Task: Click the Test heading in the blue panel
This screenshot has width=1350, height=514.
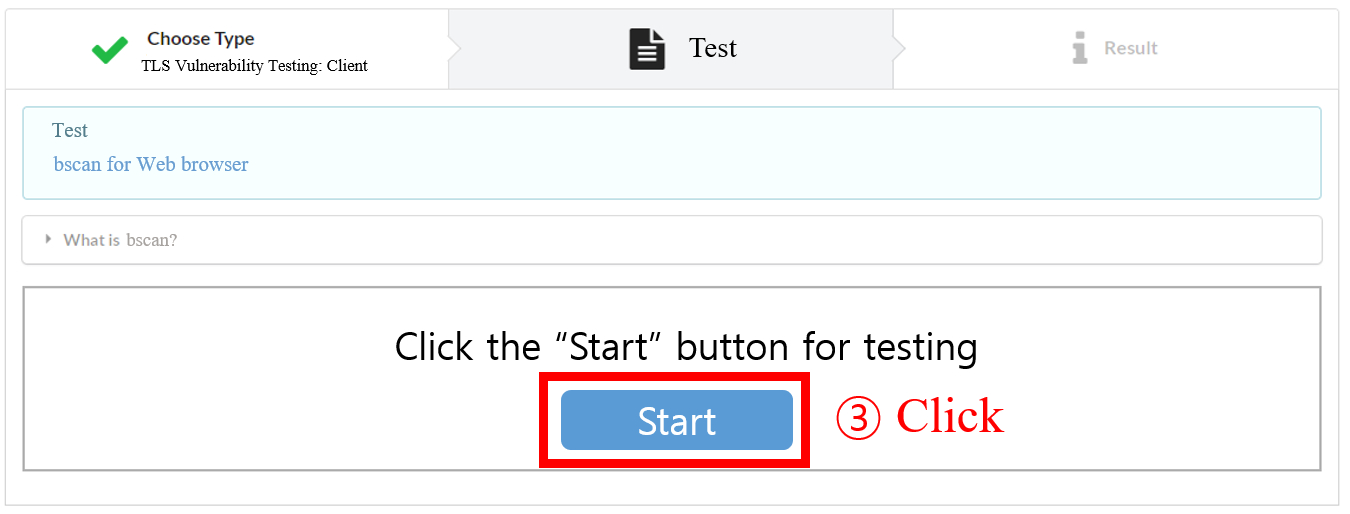Action: [x=70, y=130]
